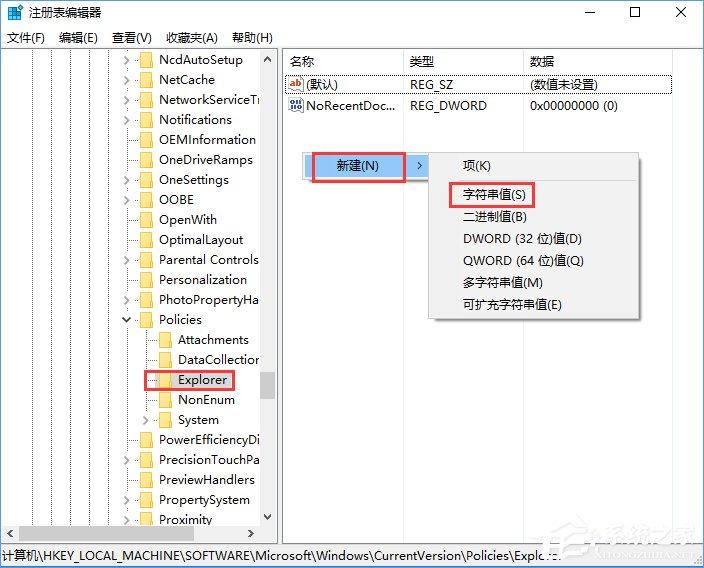
Task: Choose Expandable String 可扩充字符串值(E) entry
Action: pyautogui.click(x=512, y=304)
